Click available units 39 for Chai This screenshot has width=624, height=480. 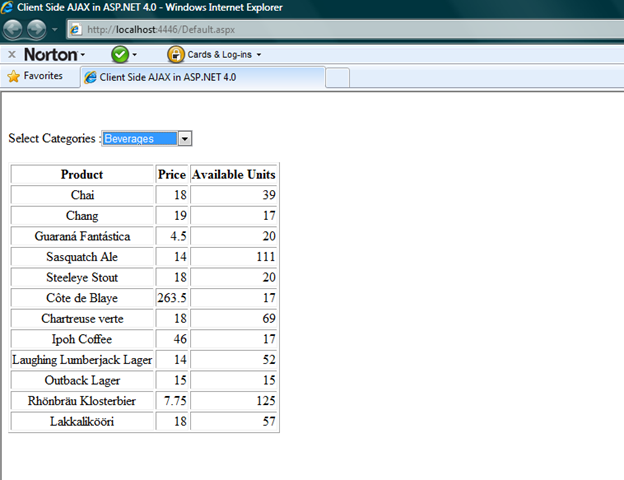[x=234, y=195]
